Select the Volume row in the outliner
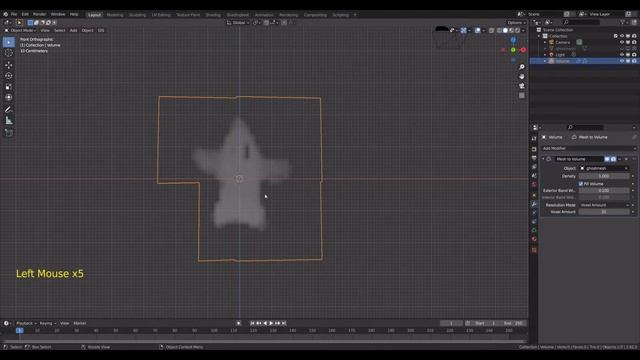Viewport: 640px width, 360px height. pyautogui.click(x=584, y=61)
